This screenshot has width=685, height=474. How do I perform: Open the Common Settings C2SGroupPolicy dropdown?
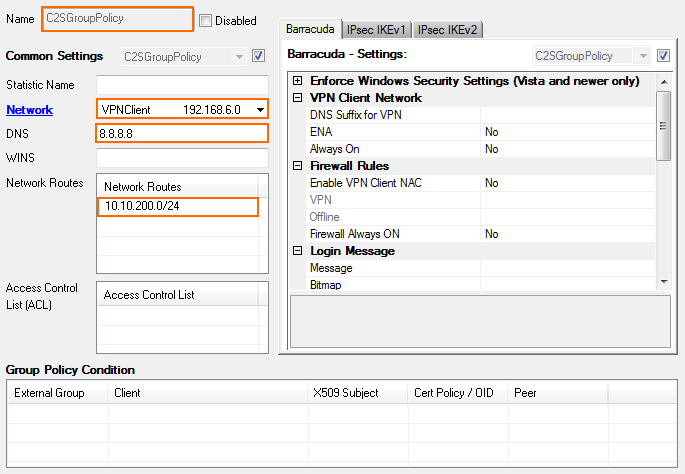(183, 57)
